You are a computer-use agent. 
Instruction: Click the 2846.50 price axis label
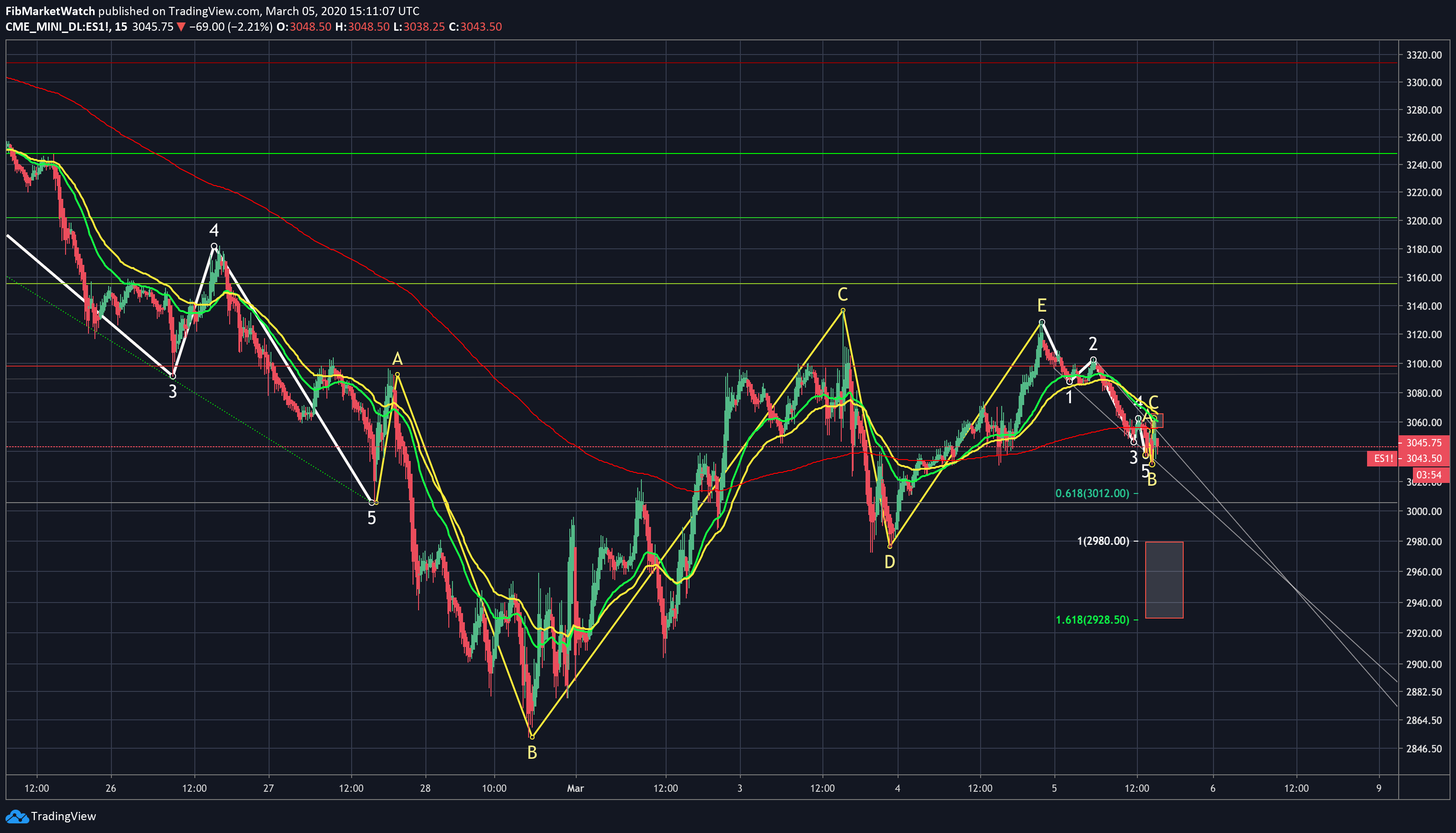1423,749
